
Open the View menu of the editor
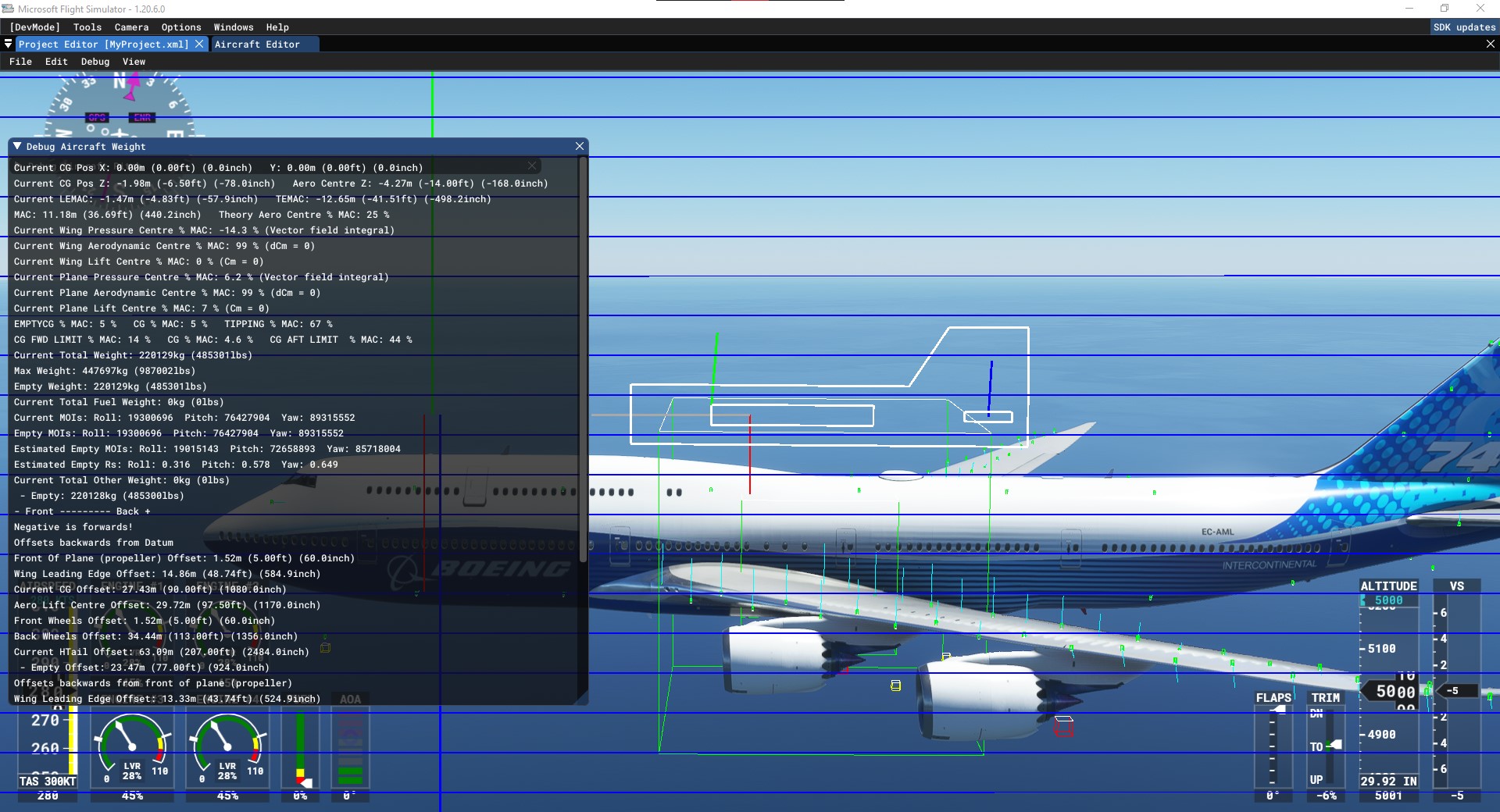tap(134, 62)
